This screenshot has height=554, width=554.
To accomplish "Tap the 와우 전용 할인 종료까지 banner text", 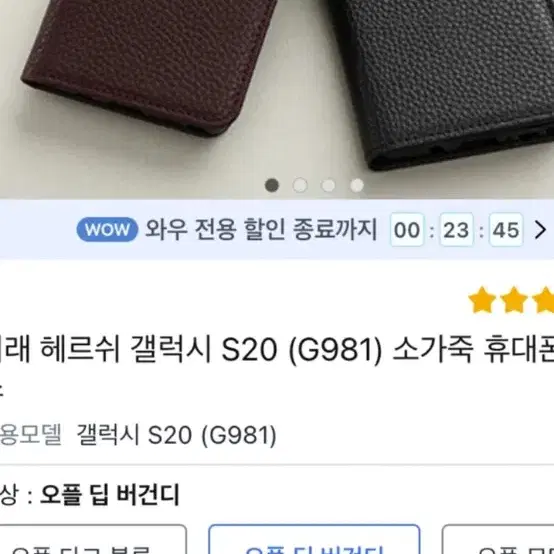I will click(261, 230).
